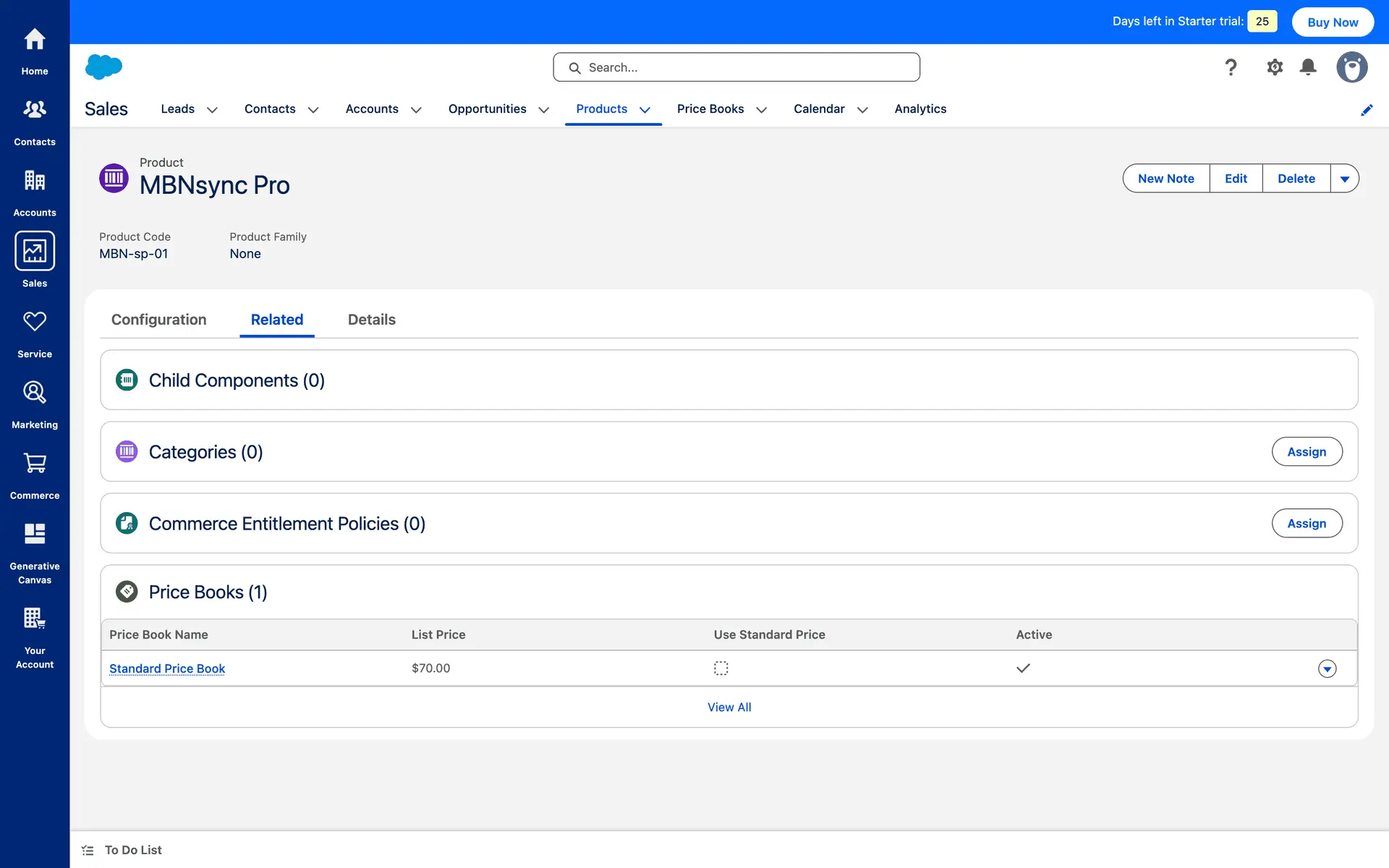Click the Active checkmark for Standard Price Book
The width and height of the screenshot is (1389, 868).
[1023, 668]
